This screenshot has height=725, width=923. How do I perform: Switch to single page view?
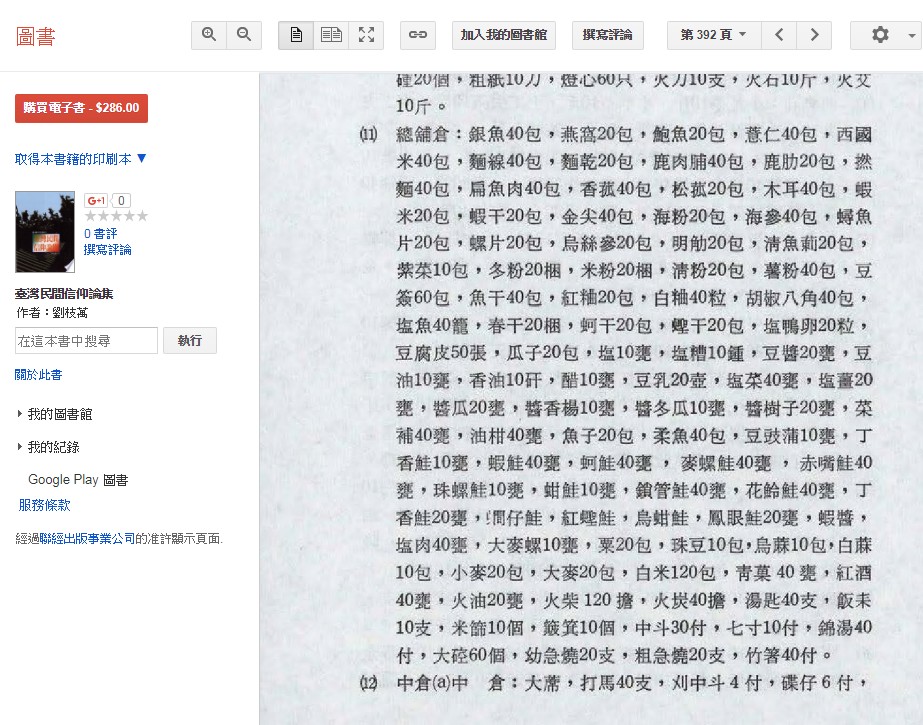[x=296, y=35]
